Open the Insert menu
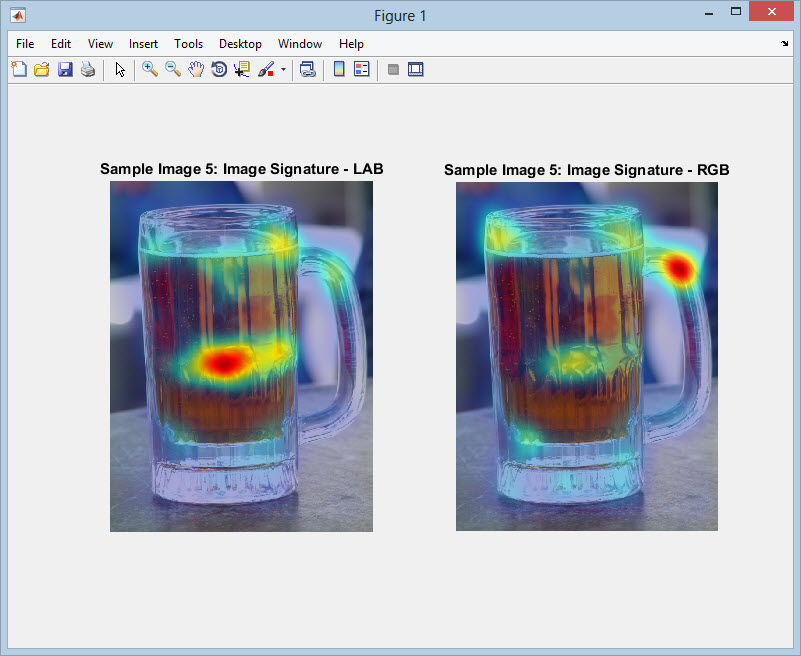801x656 pixels. click(x=143, y=44)
